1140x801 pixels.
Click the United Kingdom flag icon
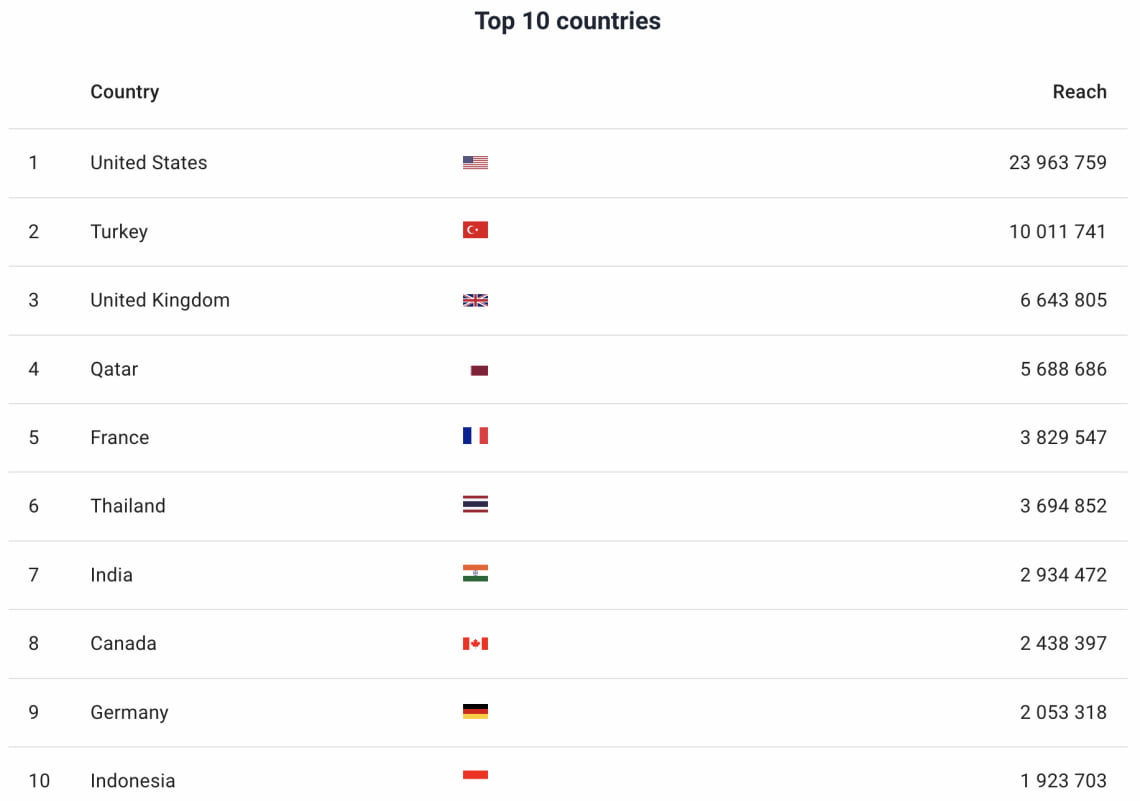(x=475, y=300)
